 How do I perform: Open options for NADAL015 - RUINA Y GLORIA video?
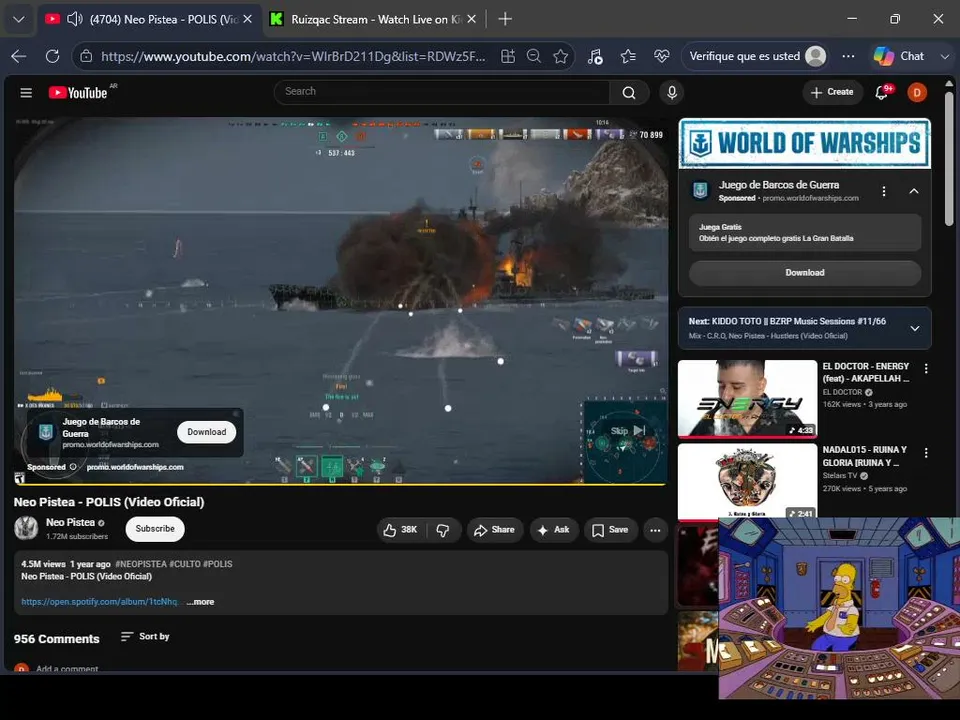click(x=926, y=452)
